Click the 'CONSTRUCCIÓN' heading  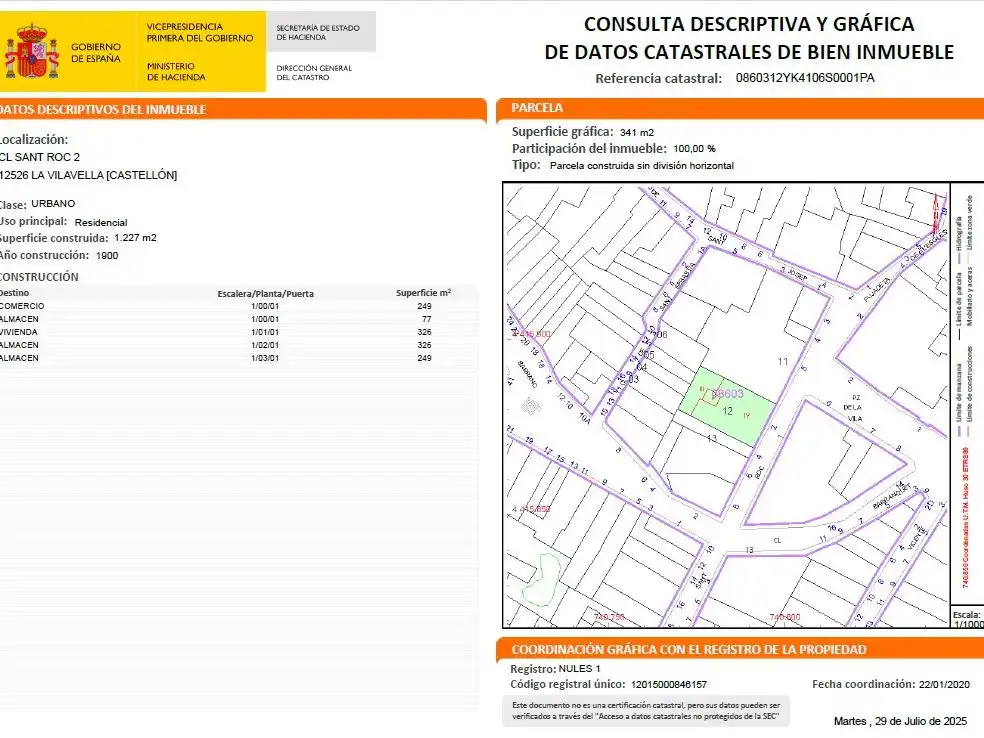pos(39,277)
